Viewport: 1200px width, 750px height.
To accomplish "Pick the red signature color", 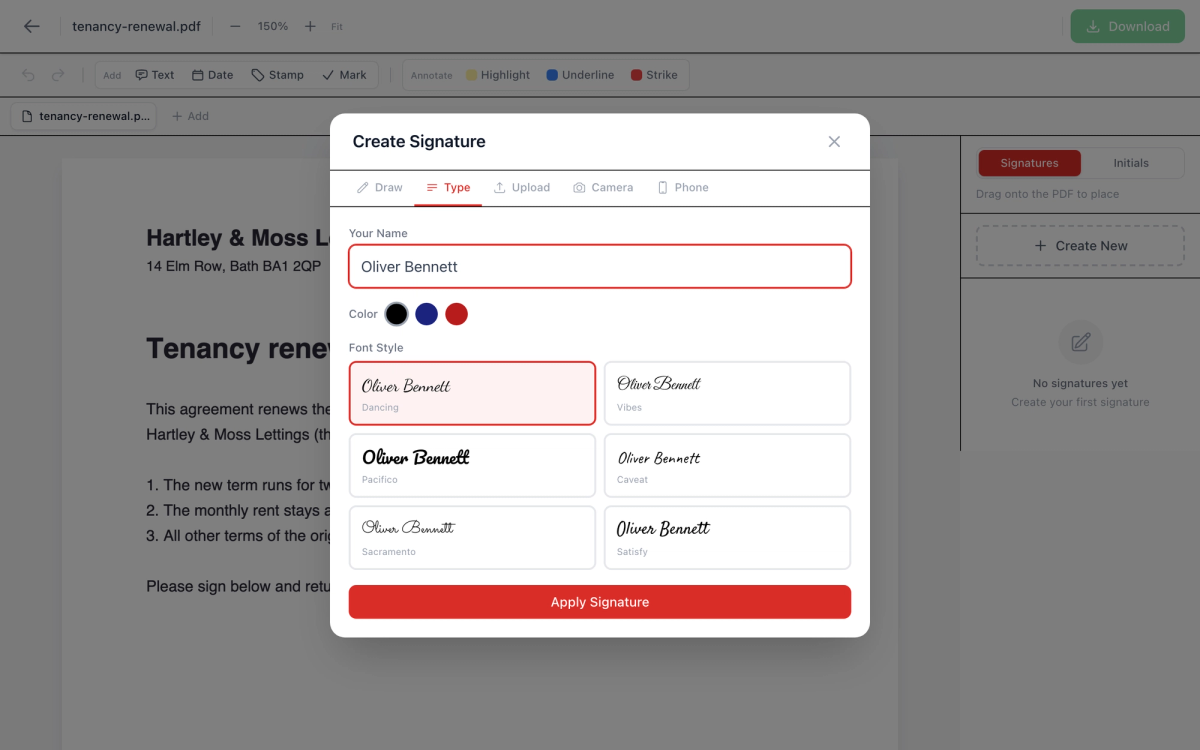I will point(457,314).
